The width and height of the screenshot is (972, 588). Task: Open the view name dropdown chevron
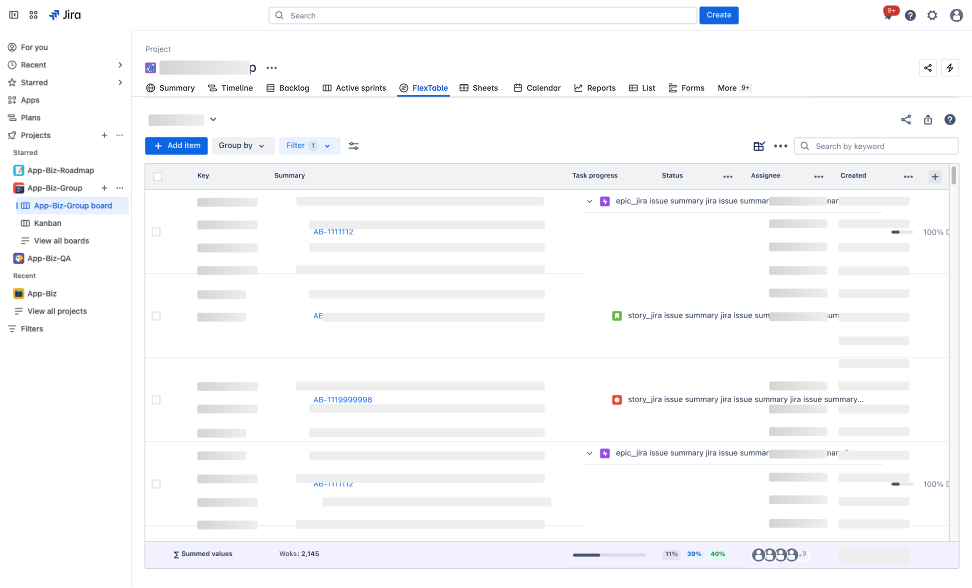(x=213, y=120)
